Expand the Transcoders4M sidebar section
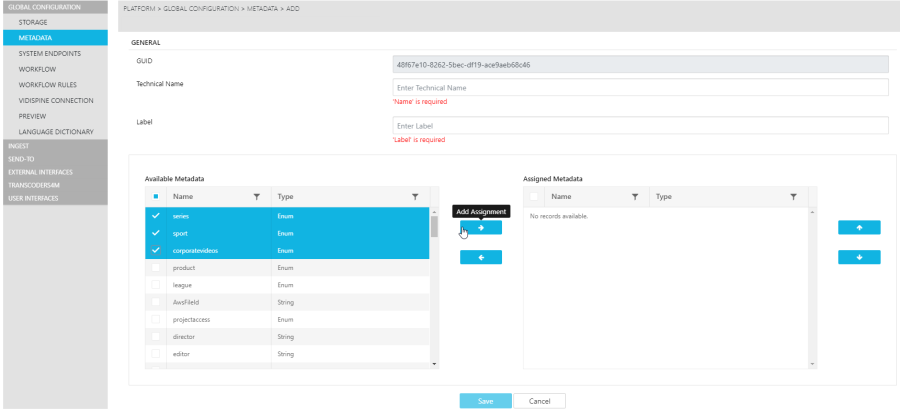 click(34, 185)
